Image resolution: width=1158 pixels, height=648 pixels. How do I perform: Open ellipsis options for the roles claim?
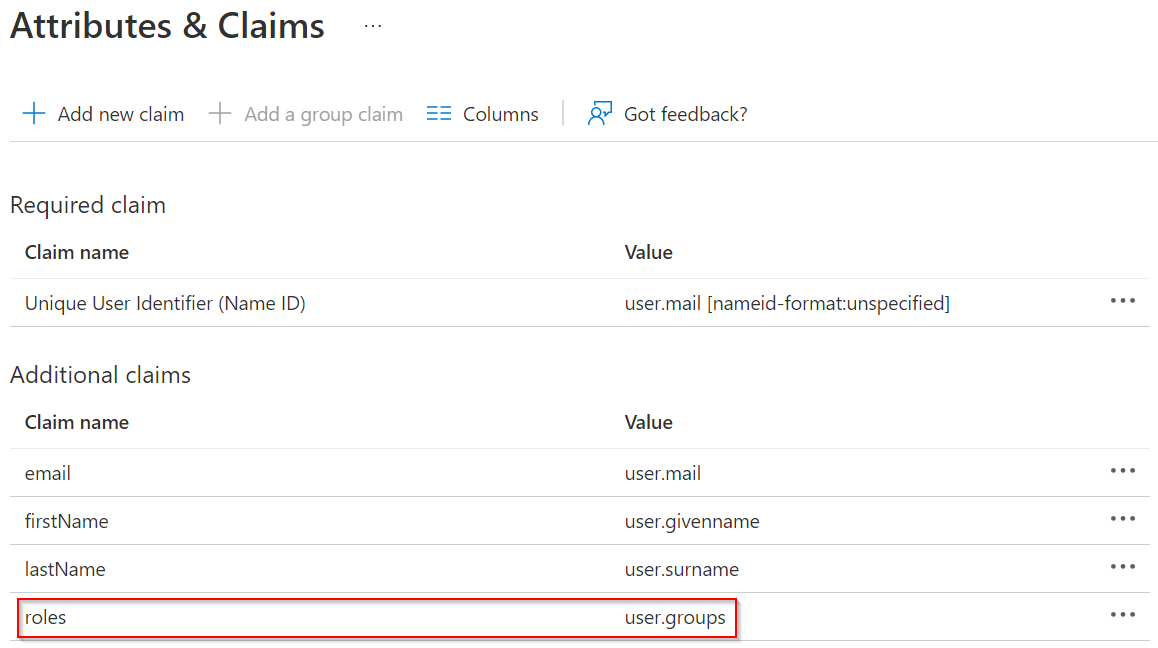tap(1123, 615)
